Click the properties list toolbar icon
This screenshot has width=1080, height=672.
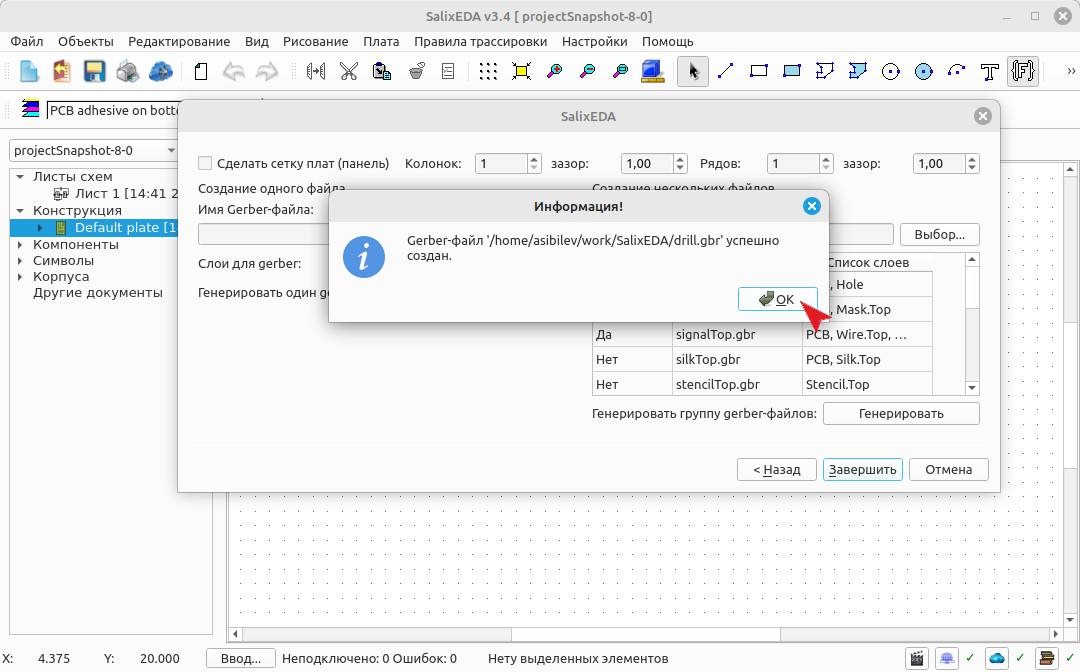[448, 71]
